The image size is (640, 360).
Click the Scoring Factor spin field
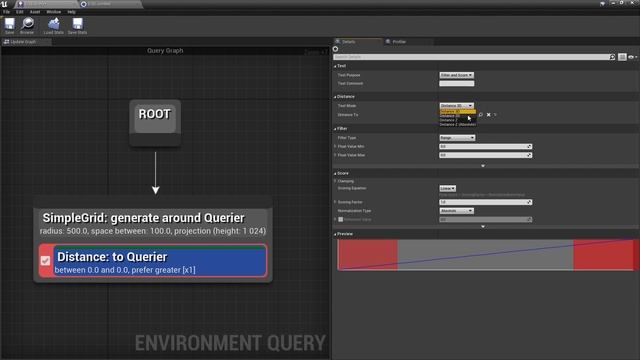point(485,202)
